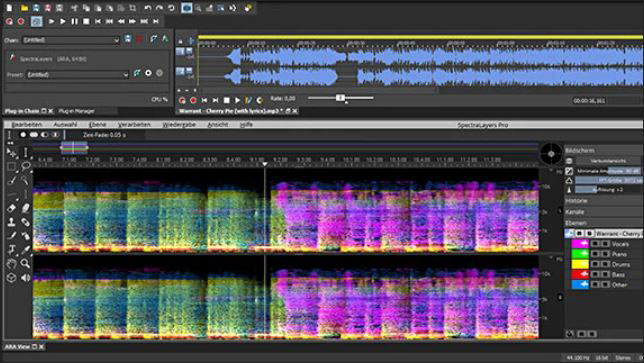This screenshot has width=644, height=363.
Task: Select the healing bandage tool
Action: pos(25,222)
